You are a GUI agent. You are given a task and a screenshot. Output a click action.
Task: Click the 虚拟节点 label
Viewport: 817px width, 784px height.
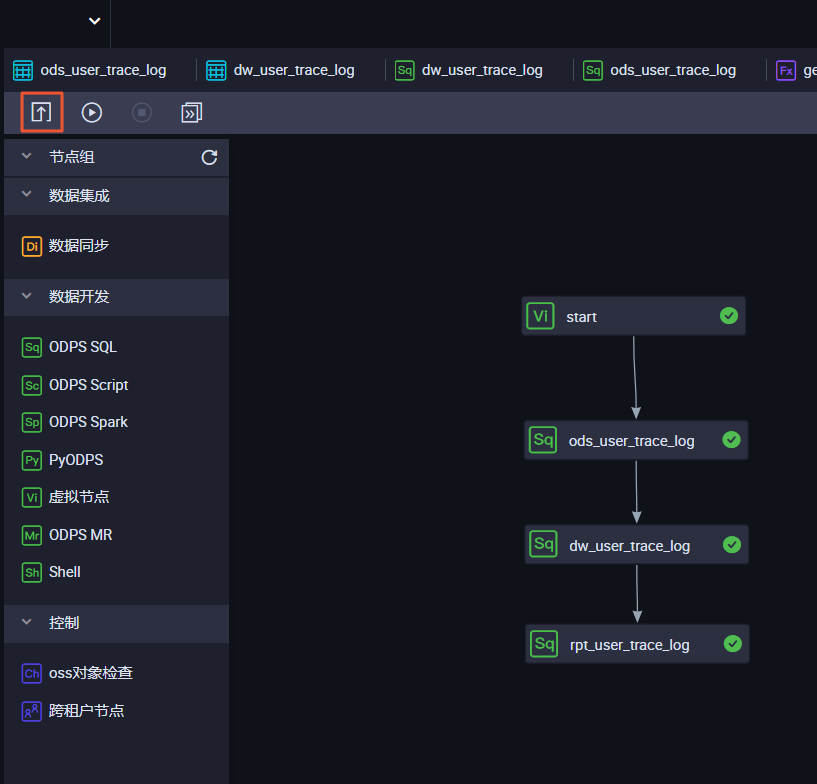point(79,497)
